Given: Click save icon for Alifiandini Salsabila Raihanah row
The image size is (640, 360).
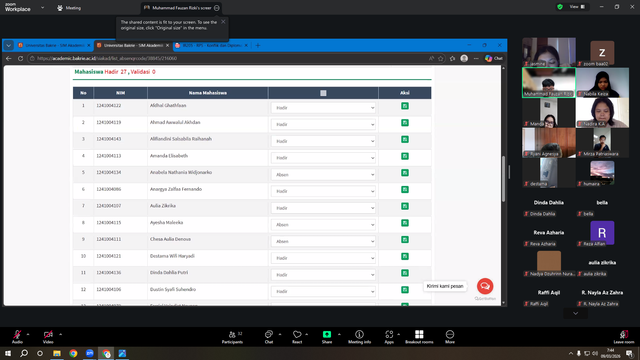Looking at the screenshot, I should tap(404, 140).
